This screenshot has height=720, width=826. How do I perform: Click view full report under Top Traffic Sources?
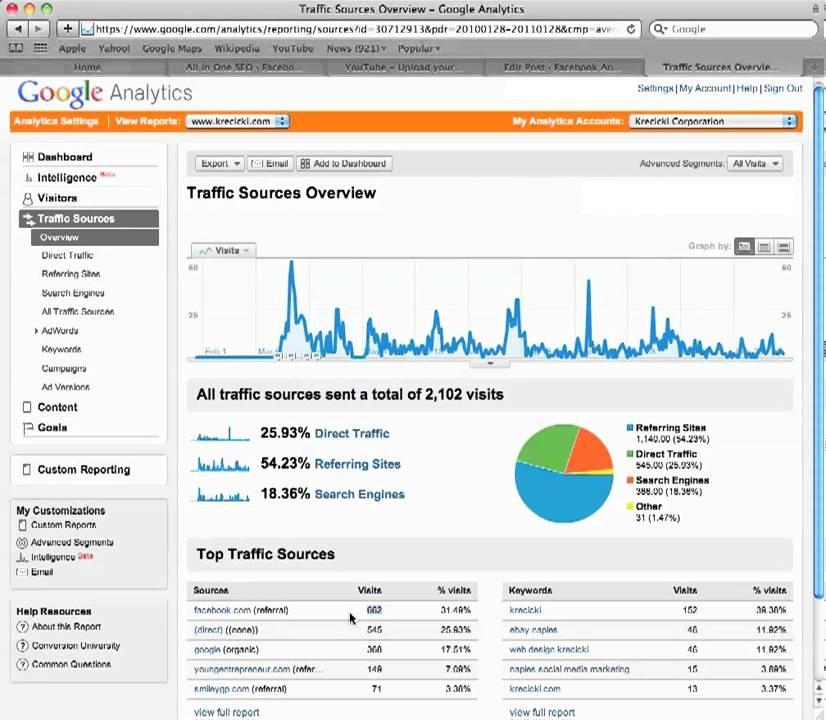[x=226, y=712]
